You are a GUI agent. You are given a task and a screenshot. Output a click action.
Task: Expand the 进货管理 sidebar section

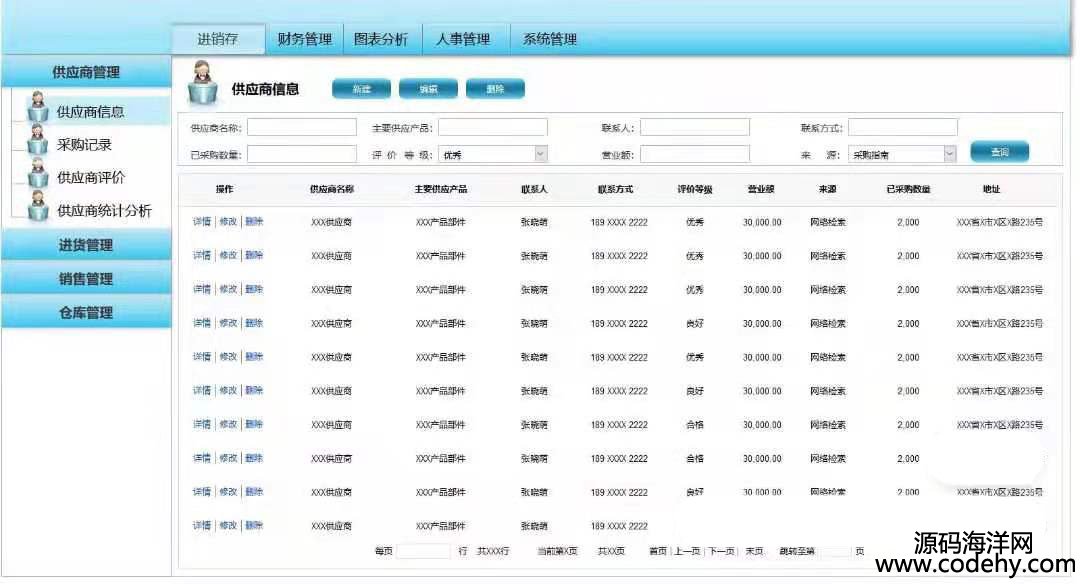coord(86,245)
